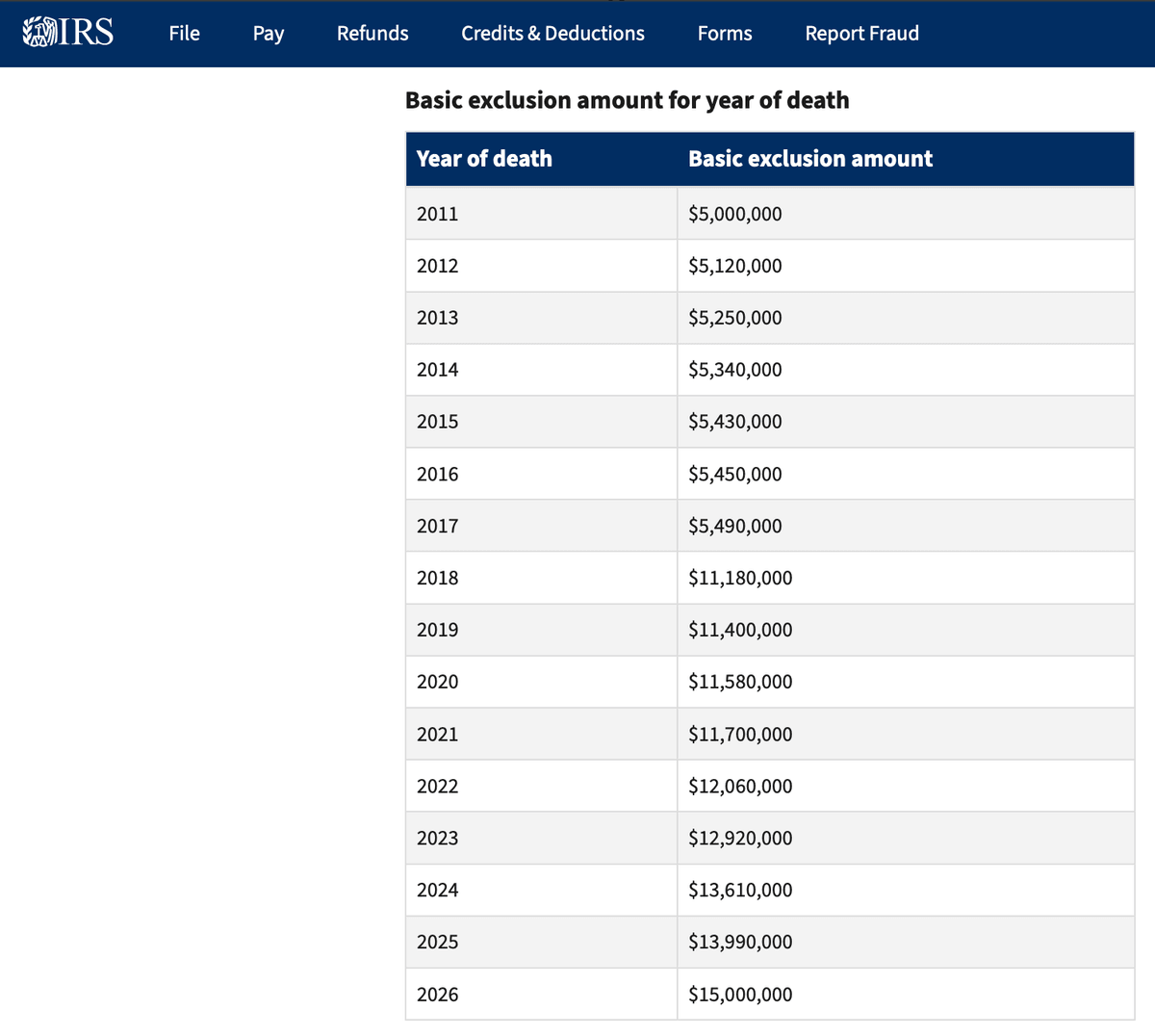Click the Year of death column header
Image resolution: width=1155 pixels, height=1036 pixels.
tap(541, 159)
